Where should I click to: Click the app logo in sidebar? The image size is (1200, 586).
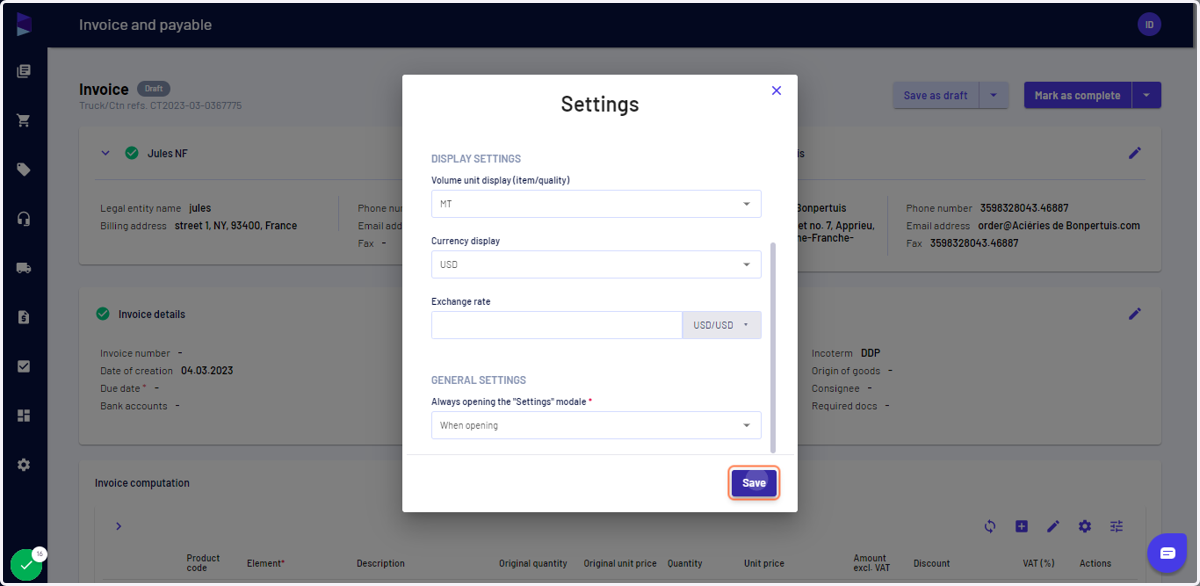pyautogui.click(x=24, y=24)
